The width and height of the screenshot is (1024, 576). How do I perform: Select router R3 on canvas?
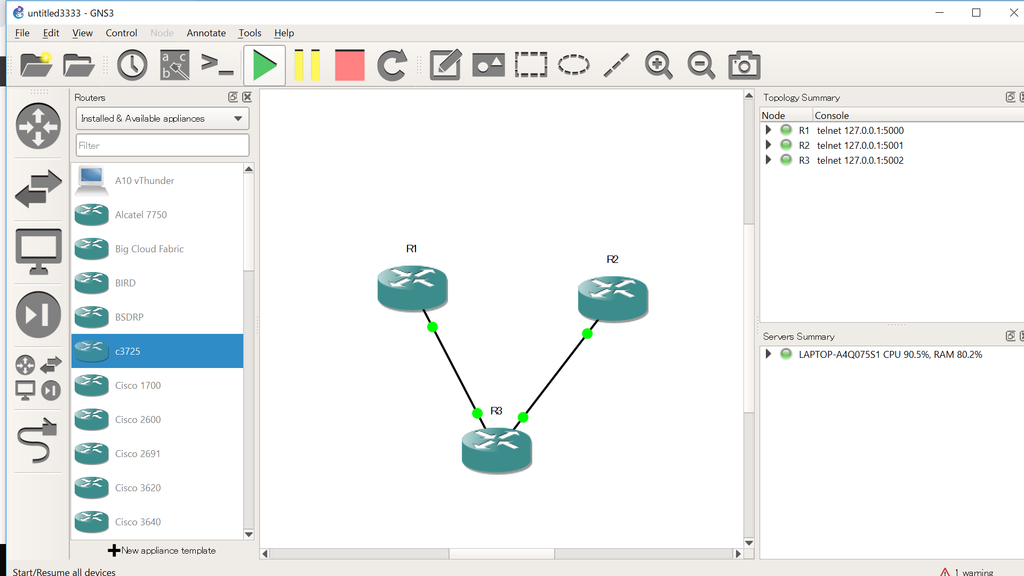coord(496,450)
